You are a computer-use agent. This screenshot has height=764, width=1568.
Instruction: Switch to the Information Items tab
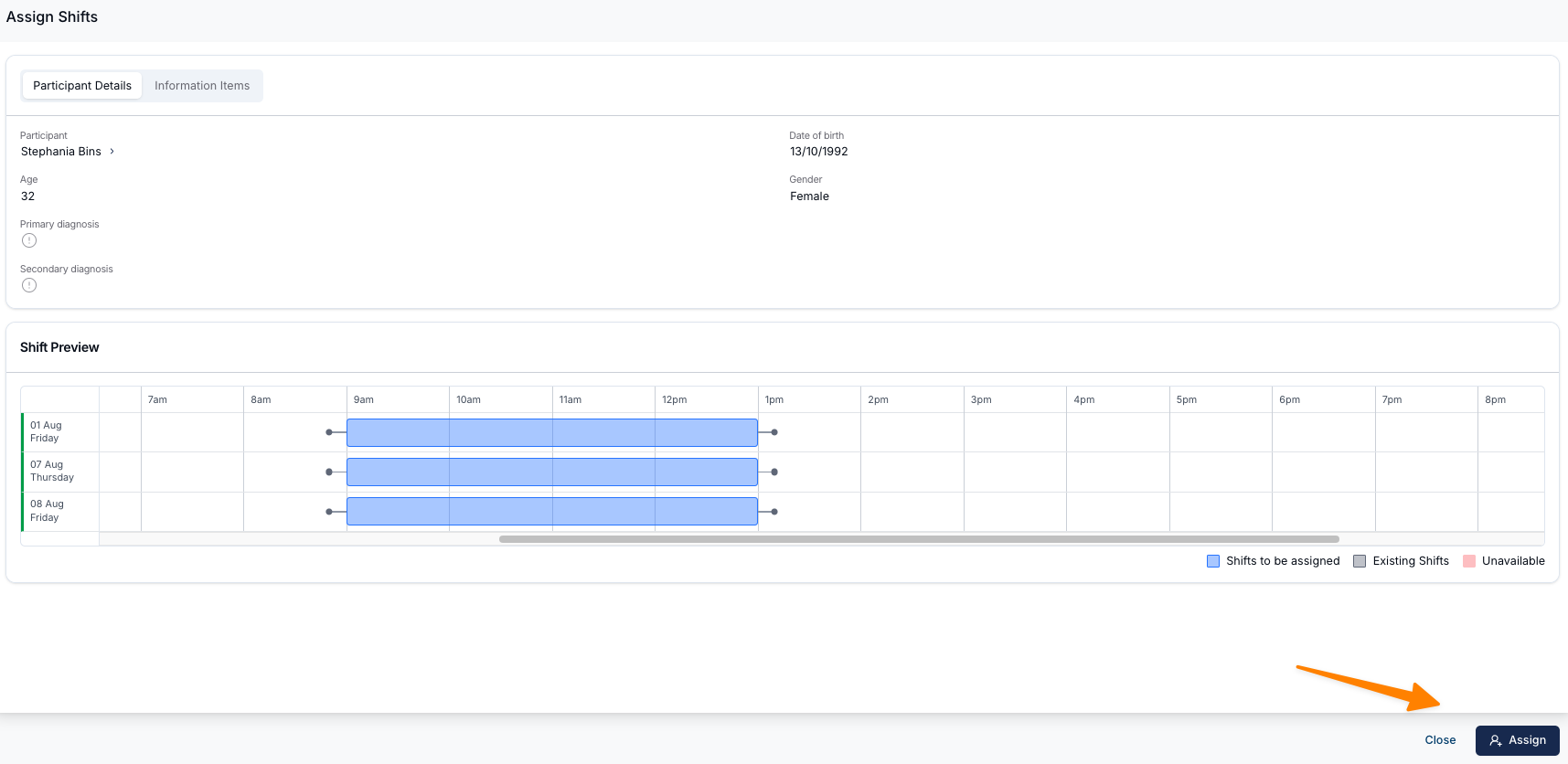pos(201,86)
